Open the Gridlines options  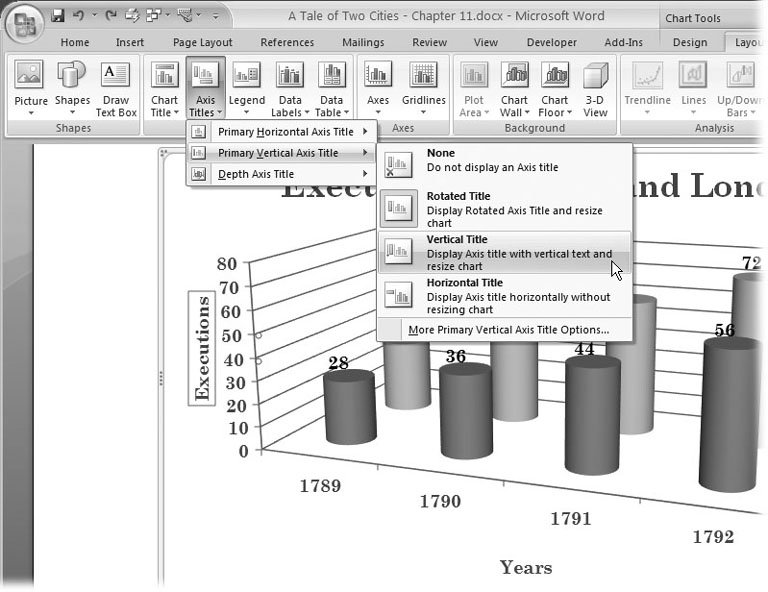click(424, 88)
